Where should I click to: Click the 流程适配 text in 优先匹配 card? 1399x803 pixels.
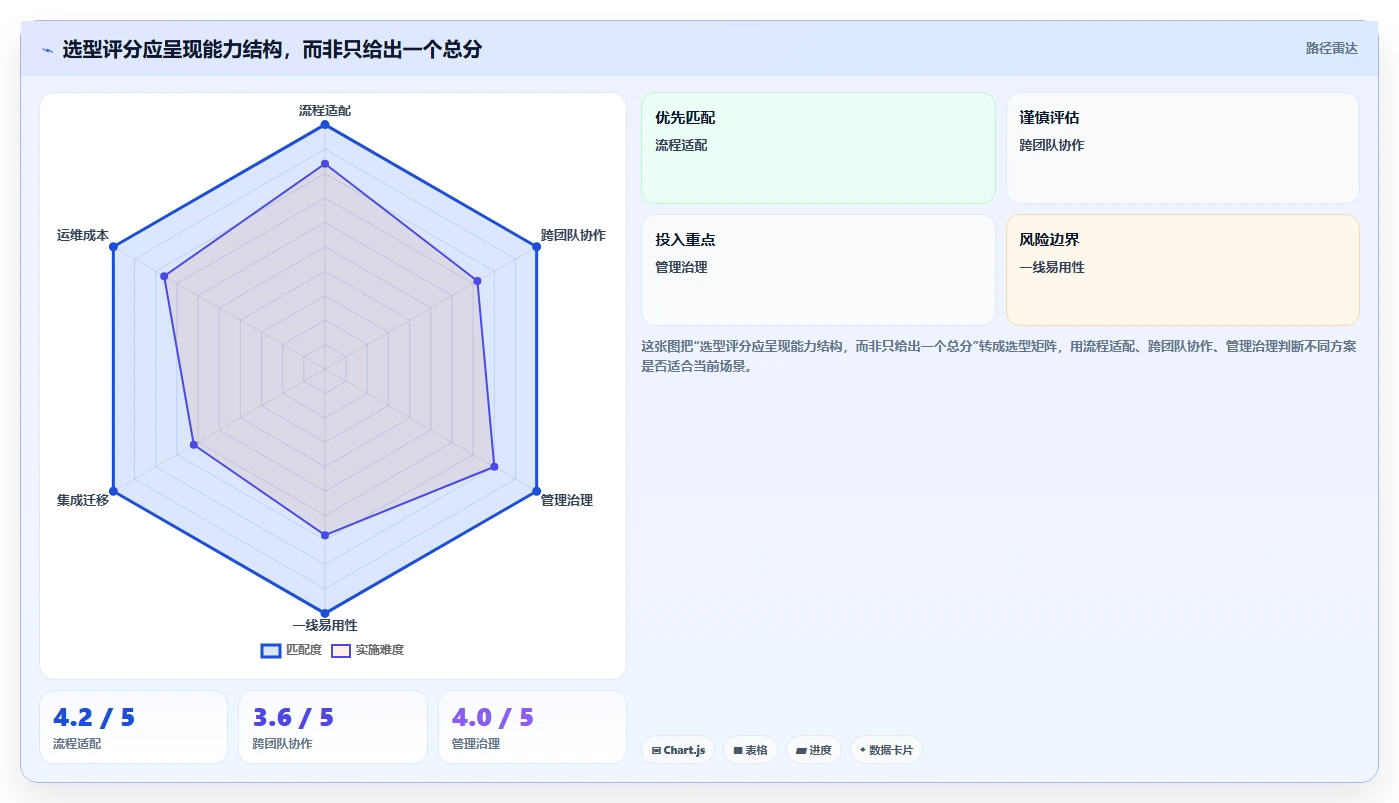click(681, 145)
